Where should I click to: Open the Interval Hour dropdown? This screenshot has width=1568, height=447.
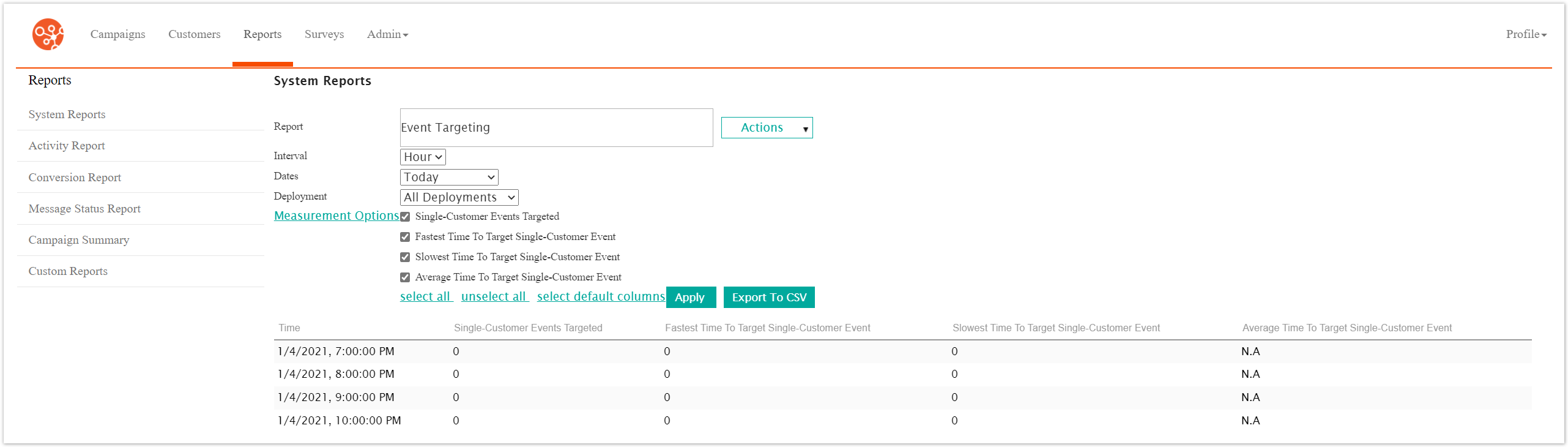[423, 157]
